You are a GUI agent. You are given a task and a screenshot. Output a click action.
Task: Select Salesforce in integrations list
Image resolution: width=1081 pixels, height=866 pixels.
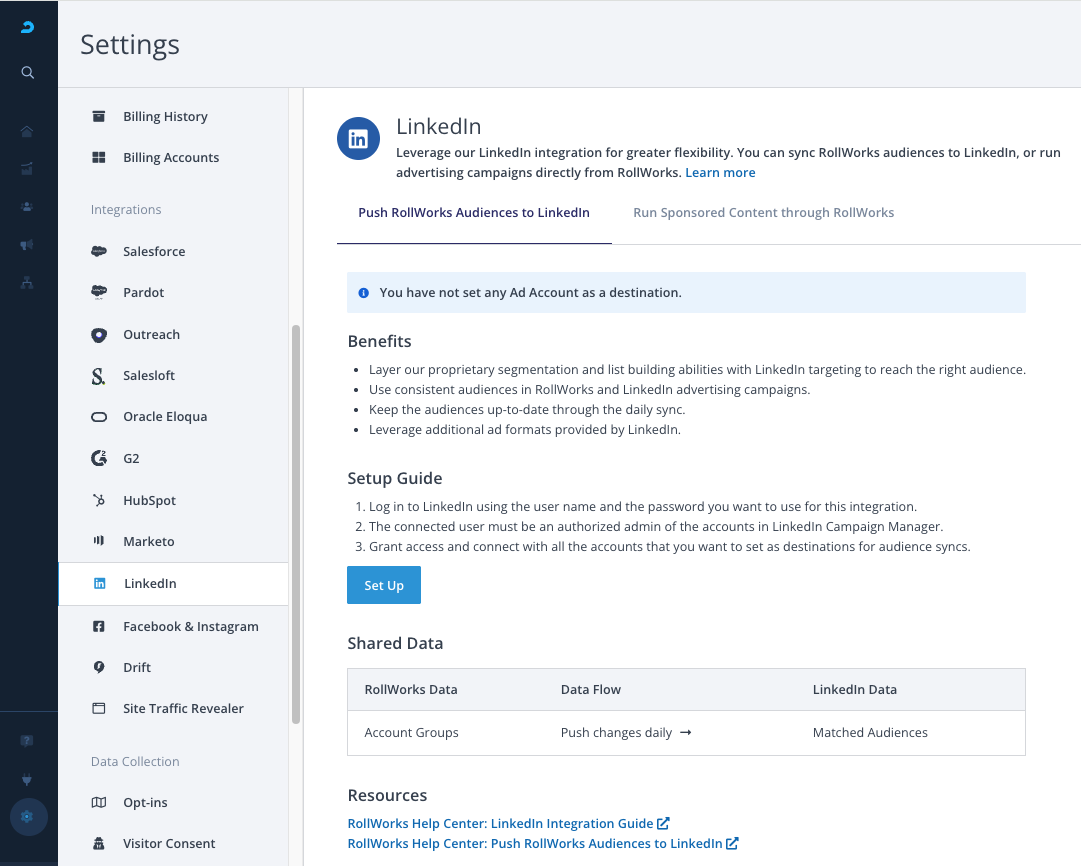[x=154, y=252]
